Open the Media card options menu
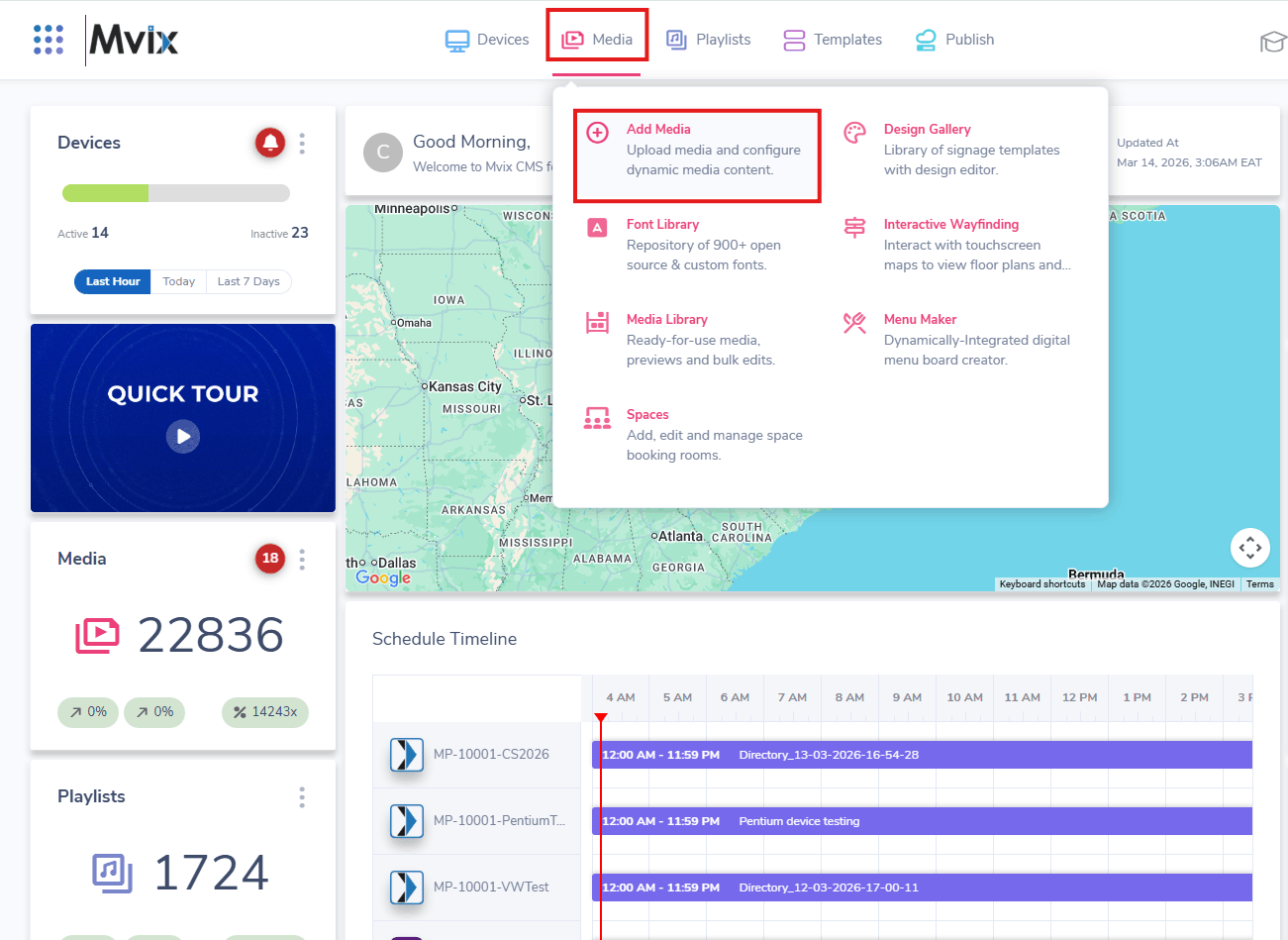1288x940 pixels. coord(302,560)
